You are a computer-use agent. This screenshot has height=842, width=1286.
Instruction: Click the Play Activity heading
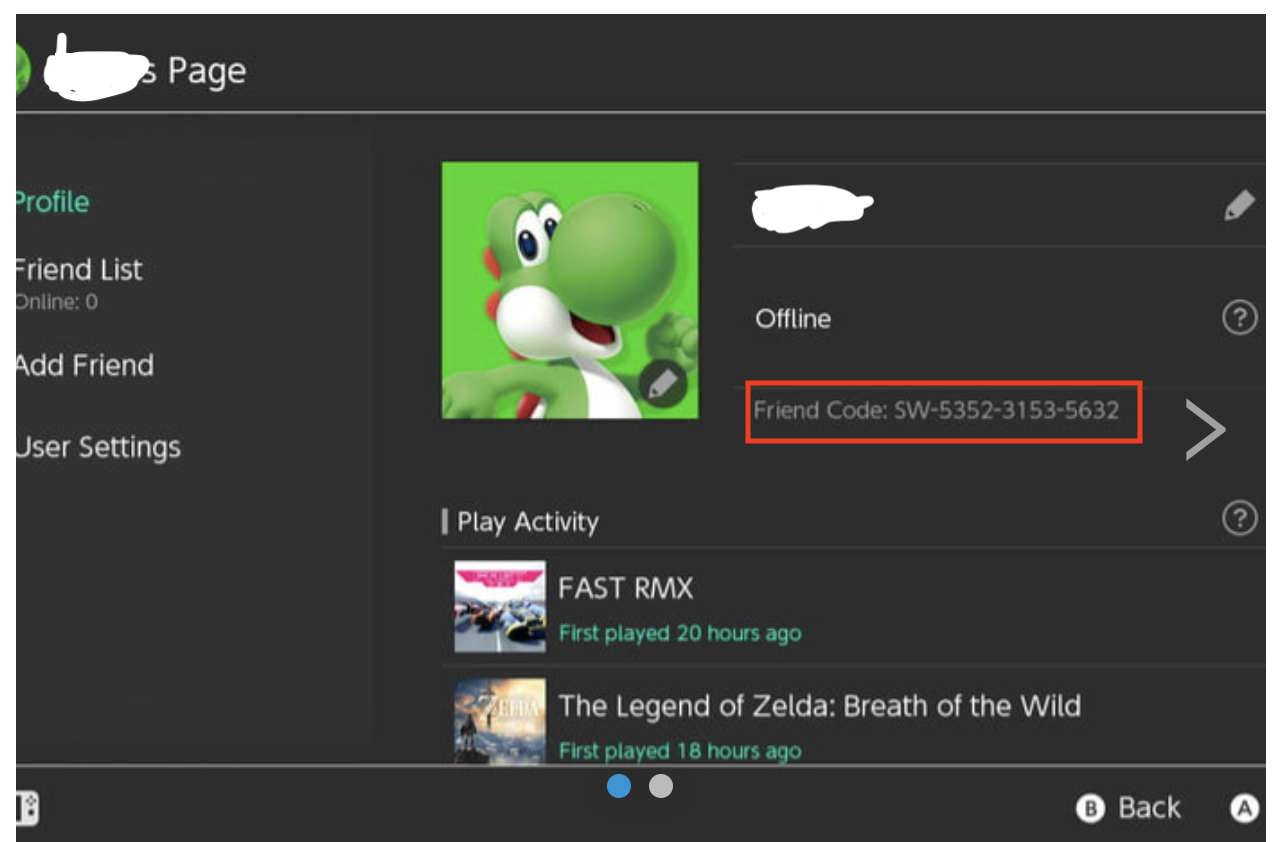pos(528,522)
